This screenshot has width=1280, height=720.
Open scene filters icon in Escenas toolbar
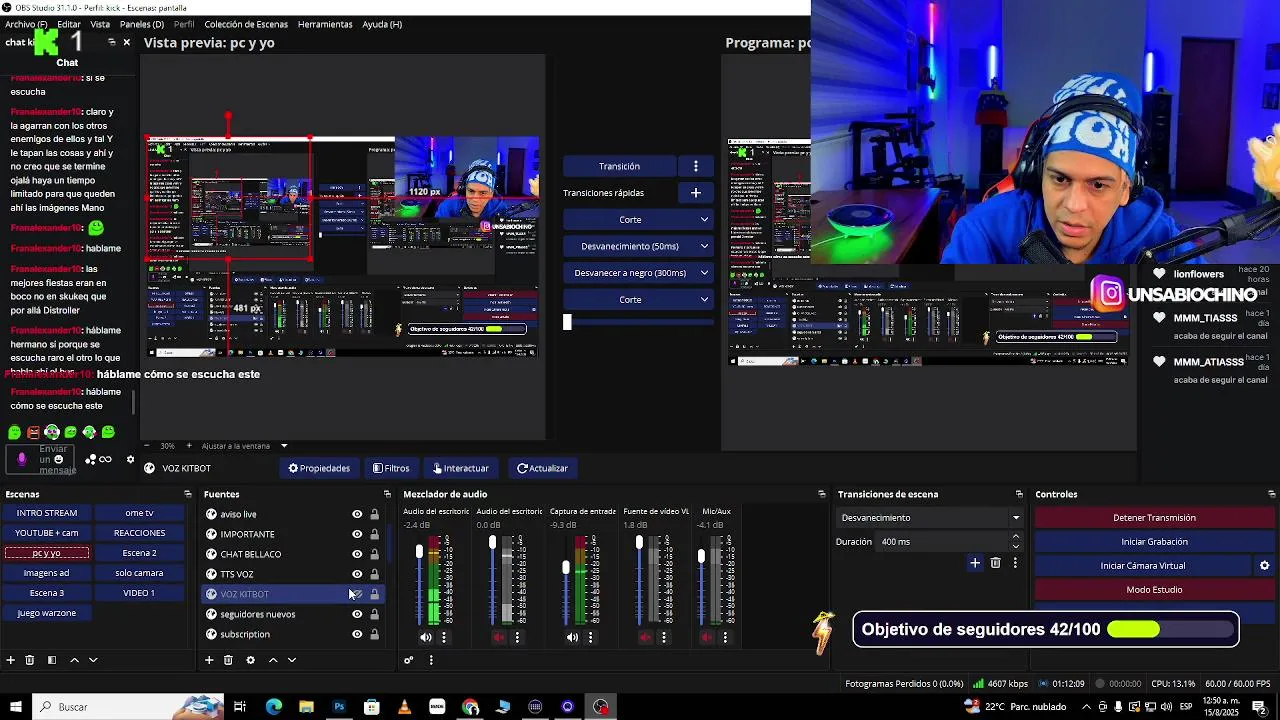click(x=51, y=660)
